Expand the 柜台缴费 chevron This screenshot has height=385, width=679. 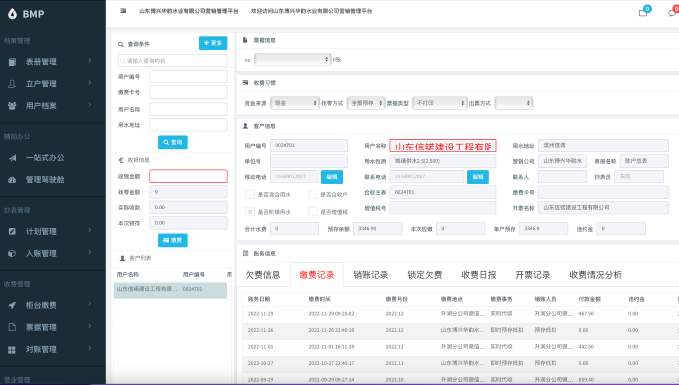coord(90,304)
